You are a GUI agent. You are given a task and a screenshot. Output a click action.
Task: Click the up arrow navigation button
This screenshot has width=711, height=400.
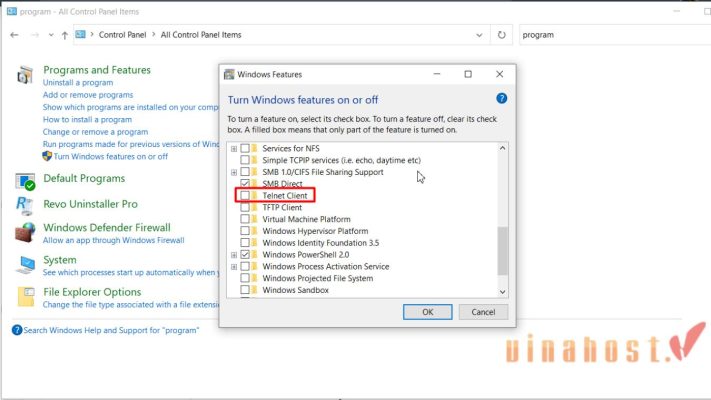tap(65, 35)
